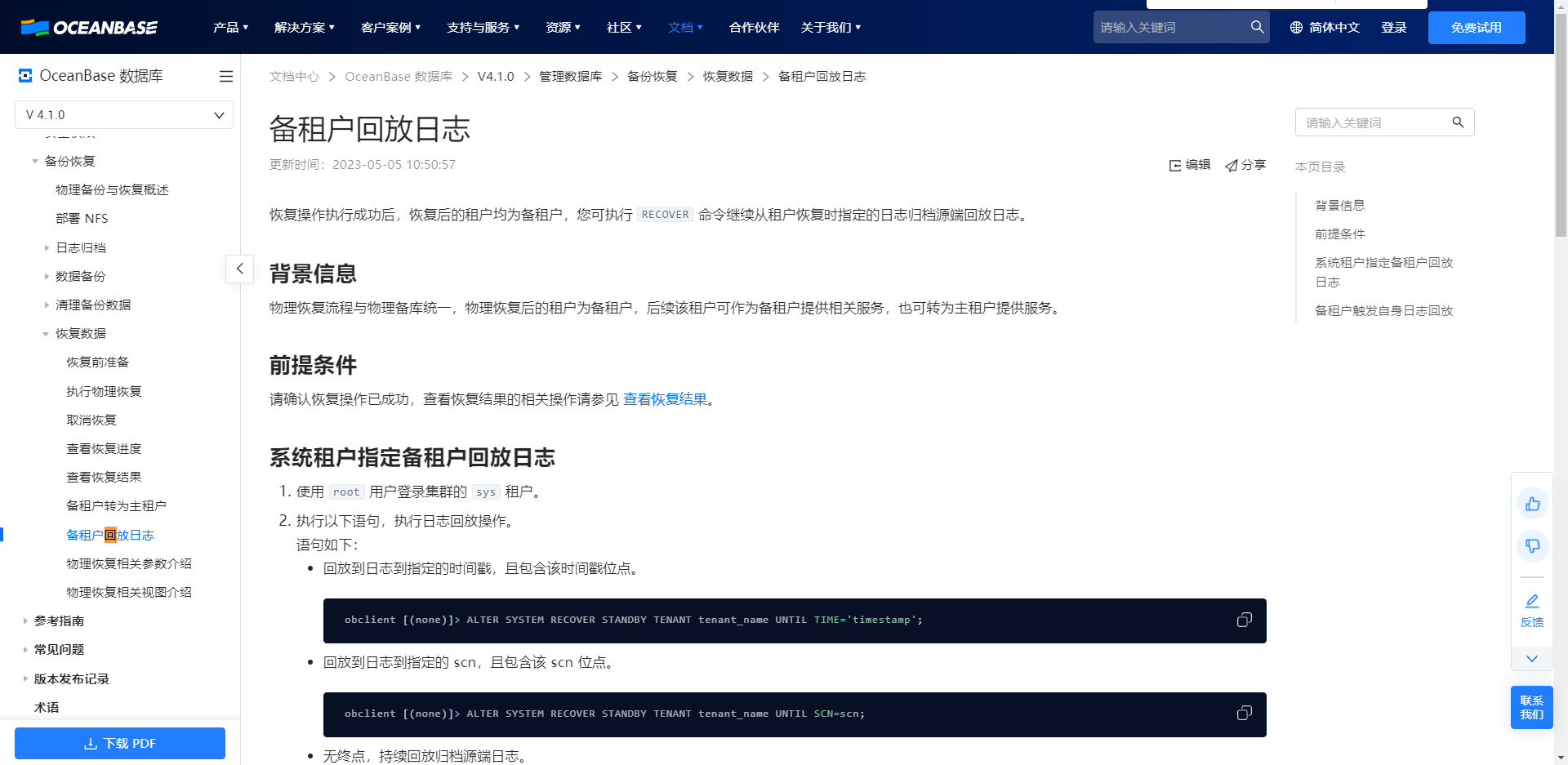Switch language via 简体中文
The width and height of the screenshot is (1568, 765).
[x=1334, y=28]
